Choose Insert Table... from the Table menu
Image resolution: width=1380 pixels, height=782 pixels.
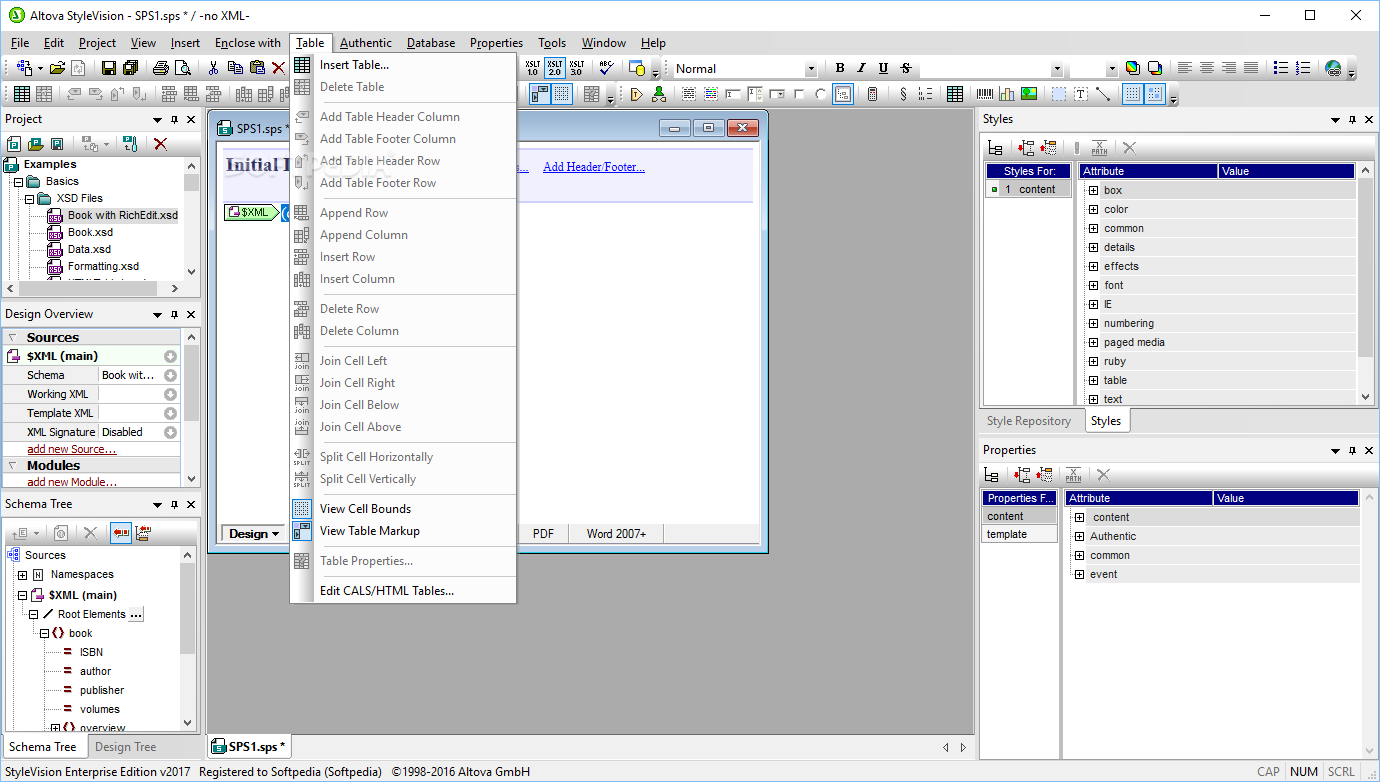click(x=403, y=65)
